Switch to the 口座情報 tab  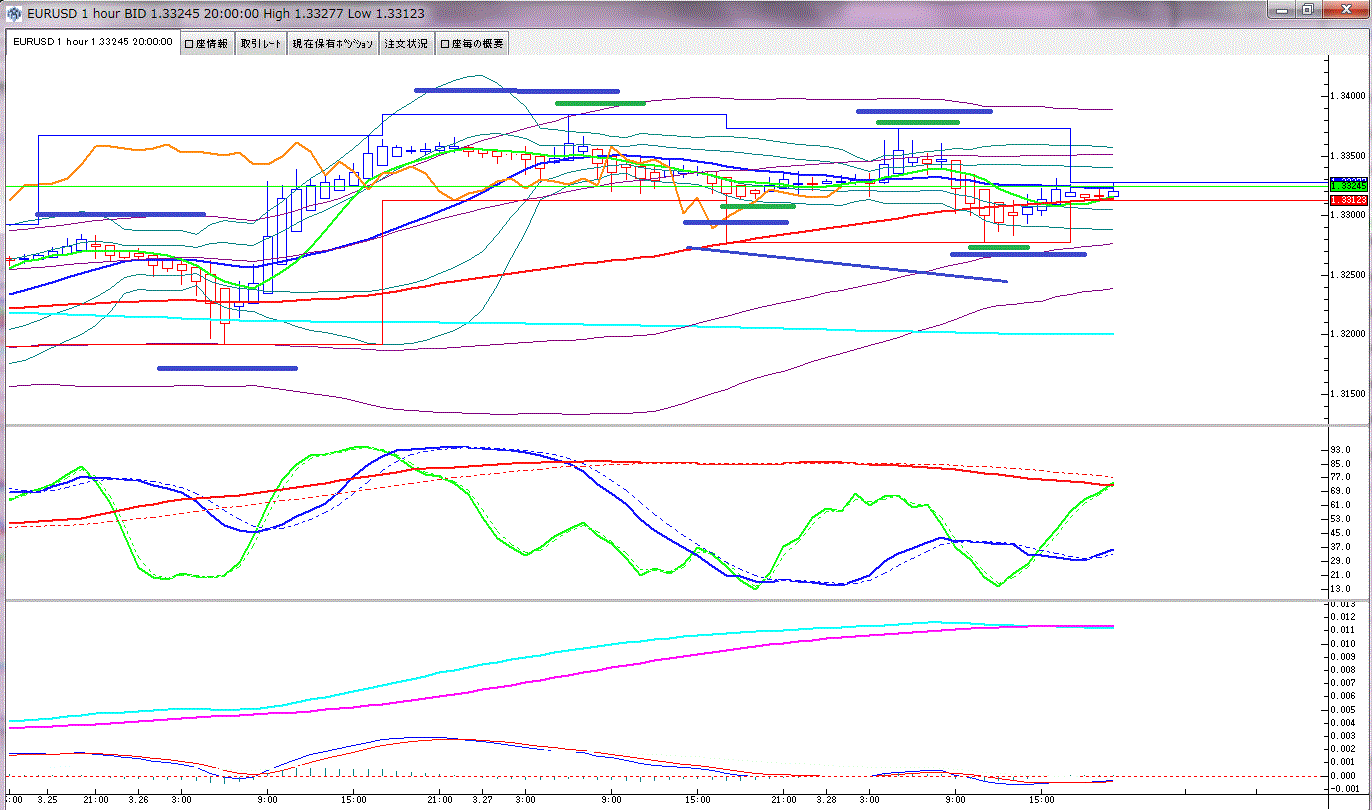pyautogui.click(x=207, y=44)
